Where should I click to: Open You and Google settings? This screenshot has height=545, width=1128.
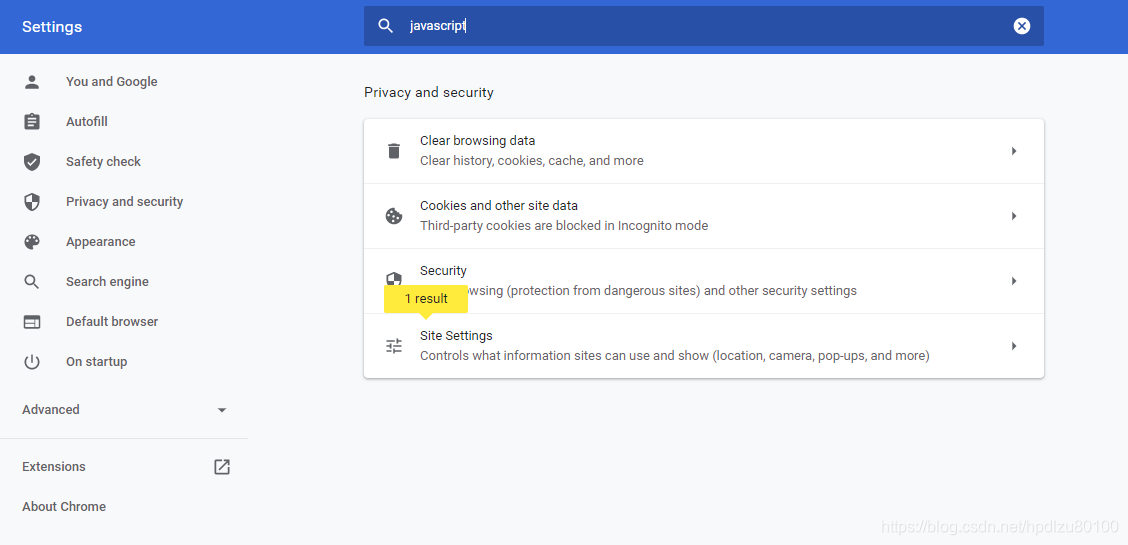[112, 82]
